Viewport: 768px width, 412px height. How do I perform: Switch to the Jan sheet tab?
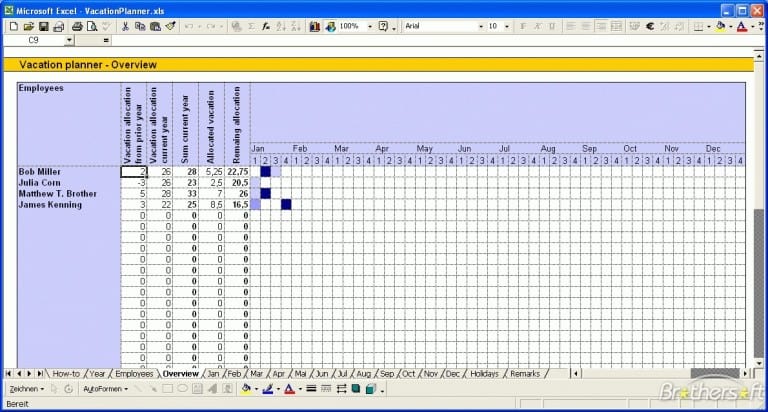tap(213, 374)
